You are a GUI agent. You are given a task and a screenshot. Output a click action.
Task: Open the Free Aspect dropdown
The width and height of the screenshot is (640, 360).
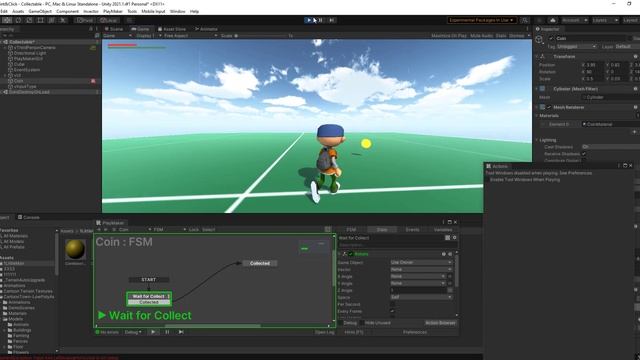(x=190, y=36)
